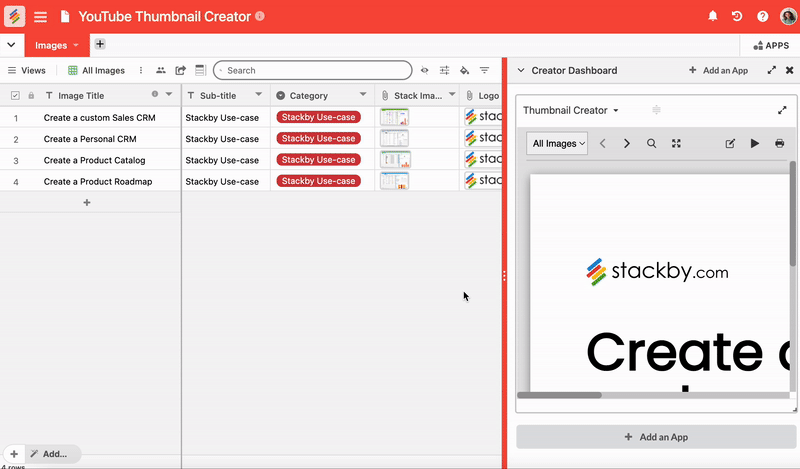
Task: Edit the page design icon
Action: click(x=730, y=143)
